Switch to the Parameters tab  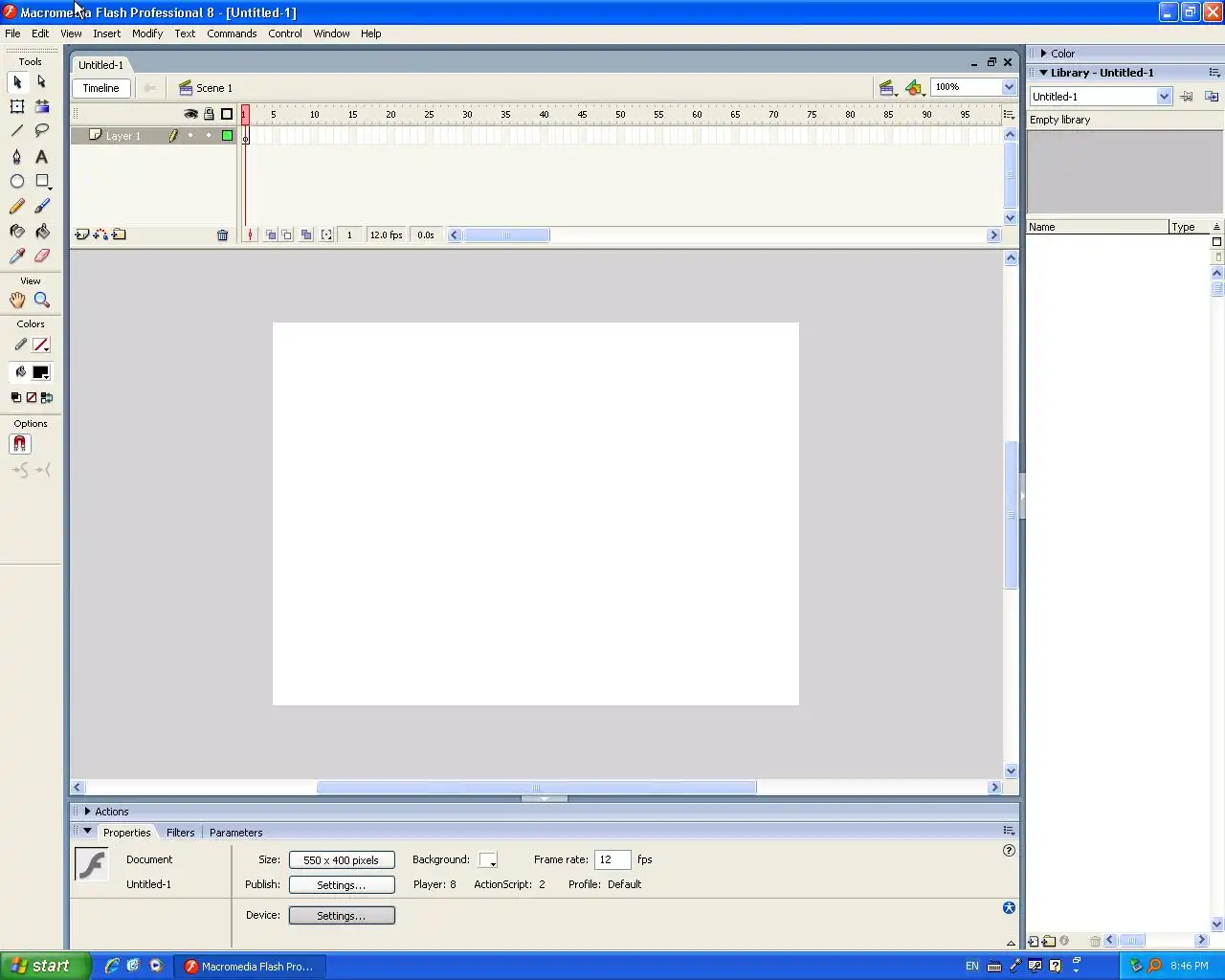click(x=235, y=833)
